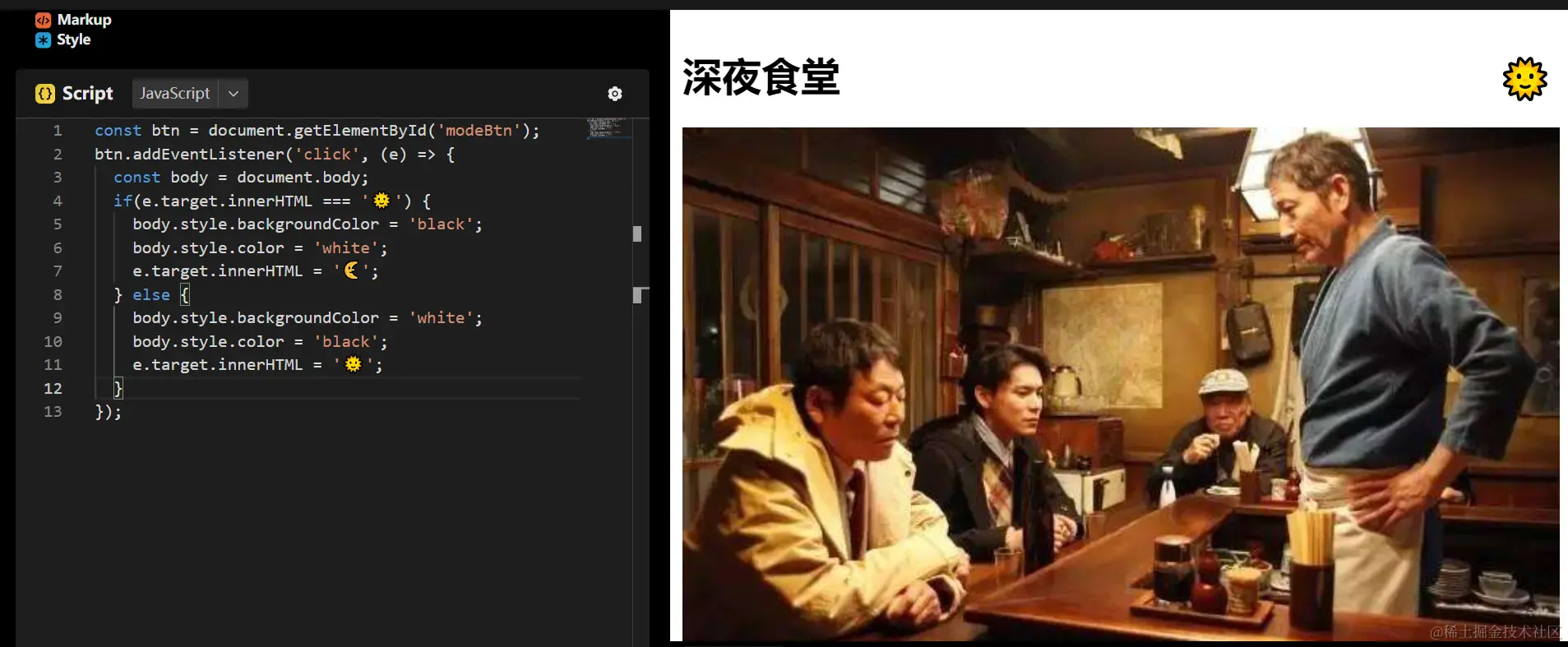1568x647 pixels.
Task: Click line number 4 in gutter
Action: pos(58,201)
